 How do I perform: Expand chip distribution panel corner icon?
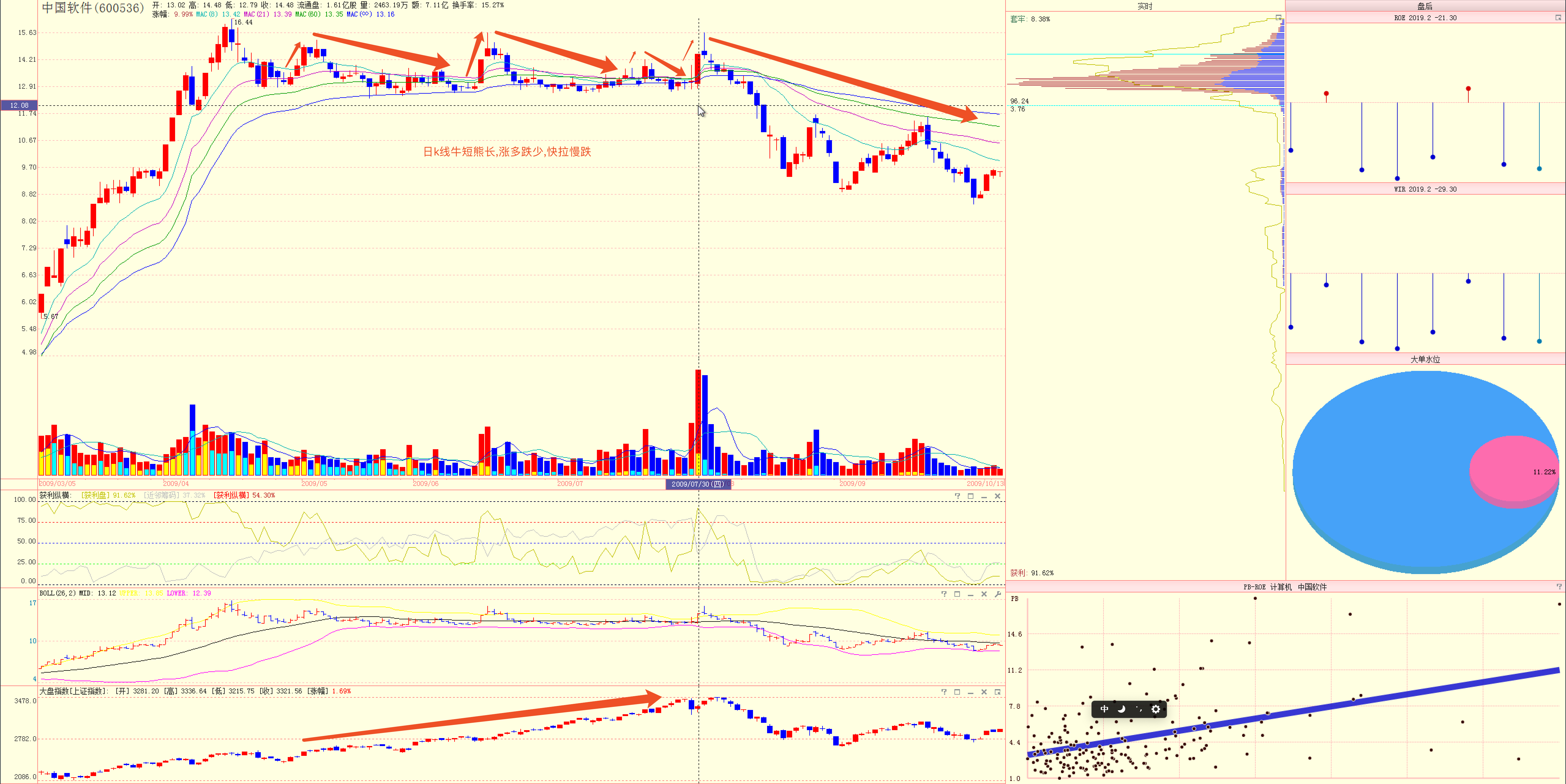pos(1279,17)
